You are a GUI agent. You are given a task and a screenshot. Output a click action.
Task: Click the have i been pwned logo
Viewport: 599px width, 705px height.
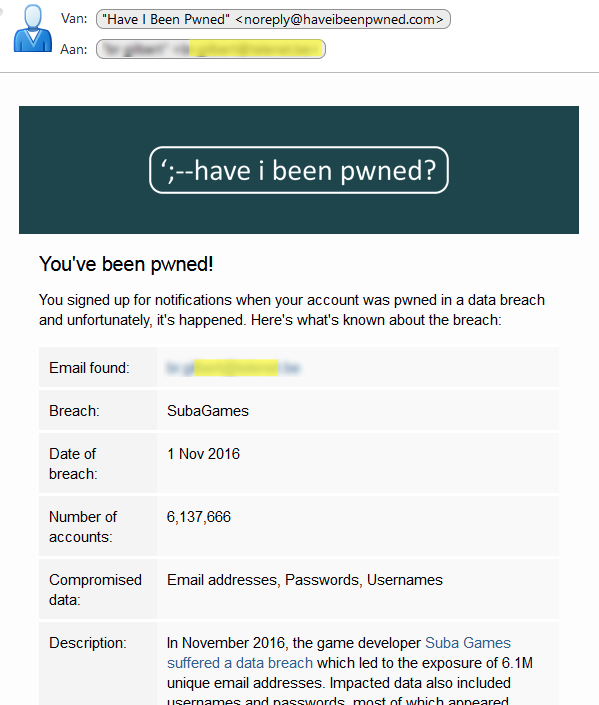coord(299,170)
